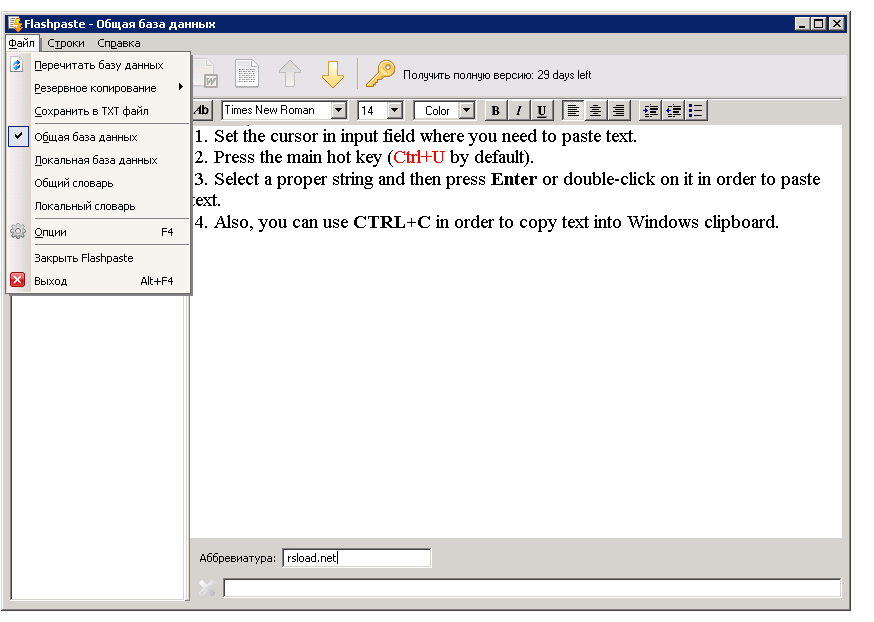Increase paragraph indent
The height and width of the screenshot is (622, 874).
650,110
